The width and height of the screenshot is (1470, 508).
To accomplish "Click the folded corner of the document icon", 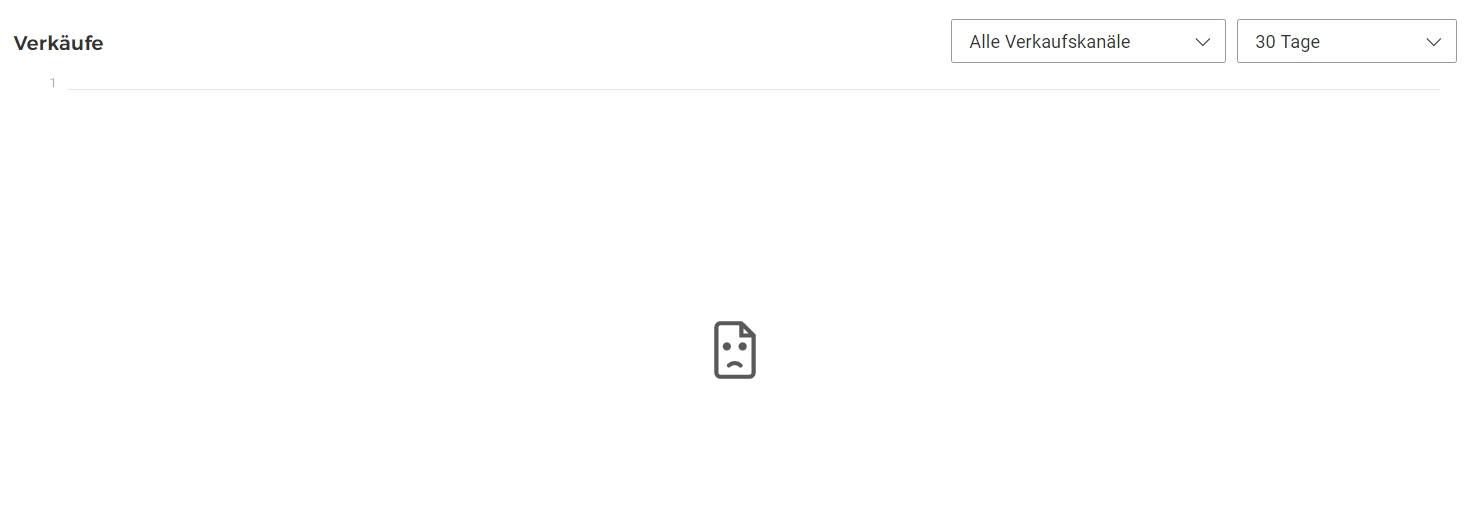I will [x=748, y=330].
